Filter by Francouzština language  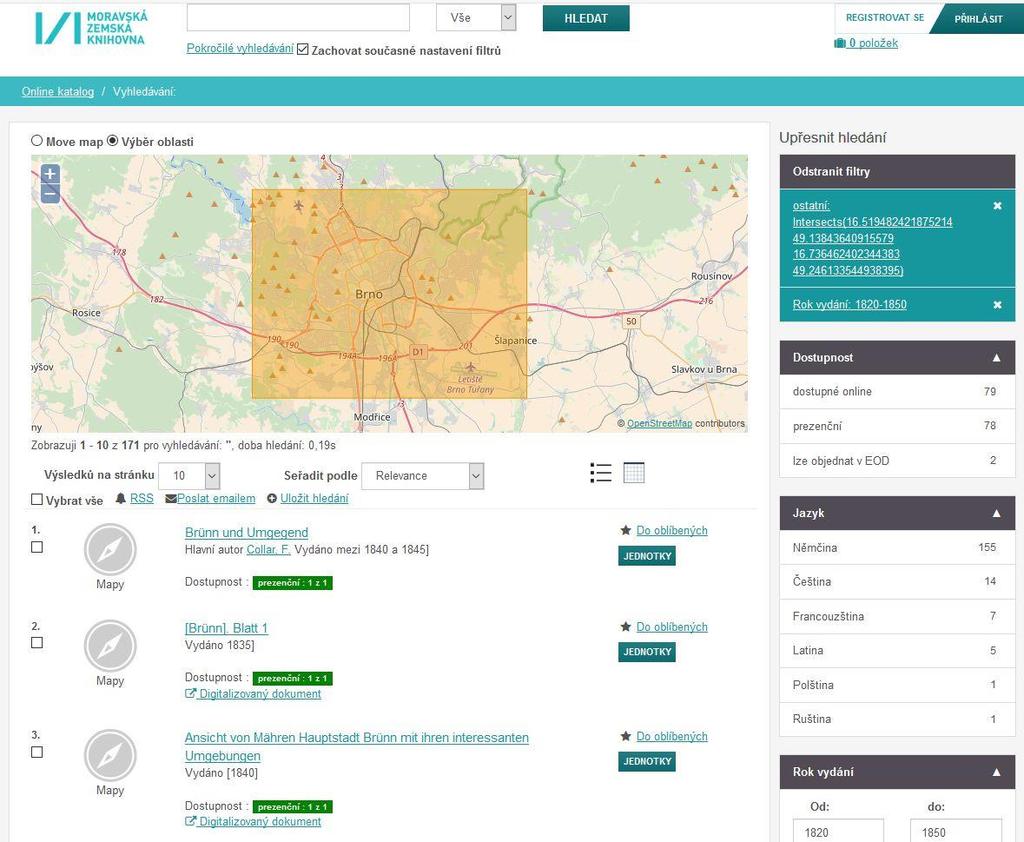[897, 616]
